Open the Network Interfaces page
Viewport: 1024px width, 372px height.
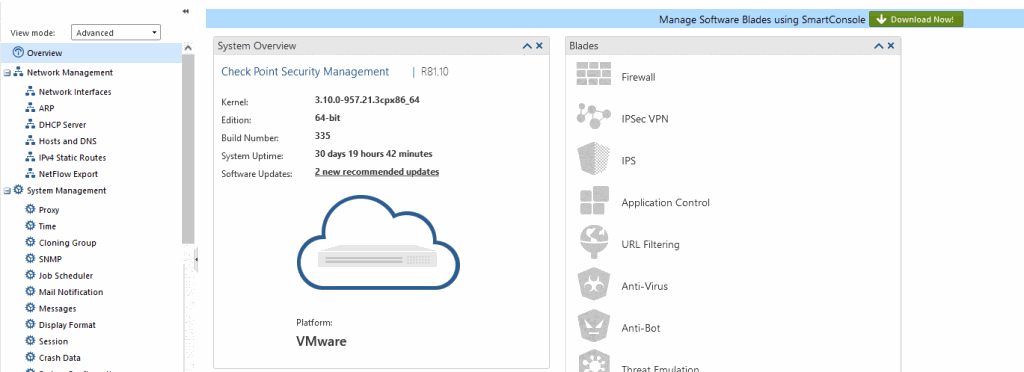click(75, 92)
